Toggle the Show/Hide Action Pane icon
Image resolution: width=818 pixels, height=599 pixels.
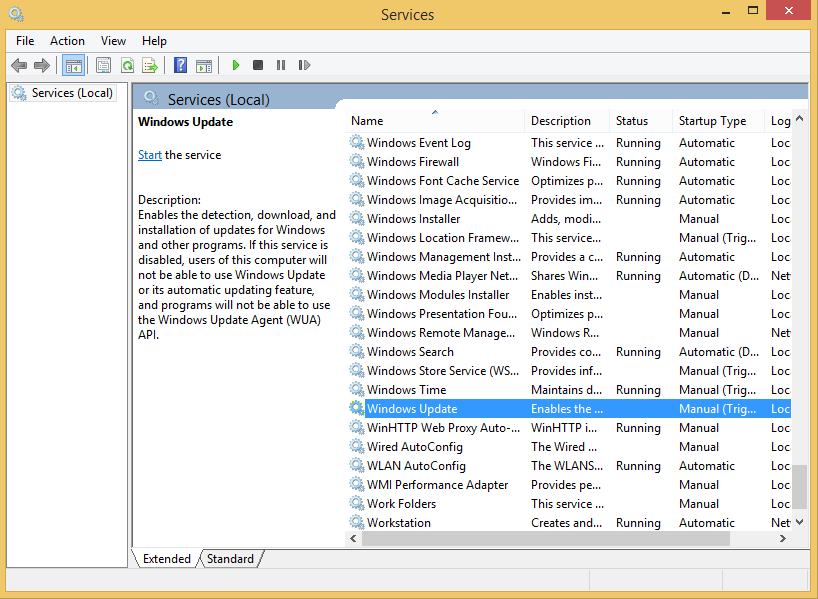tap(204, 66)
